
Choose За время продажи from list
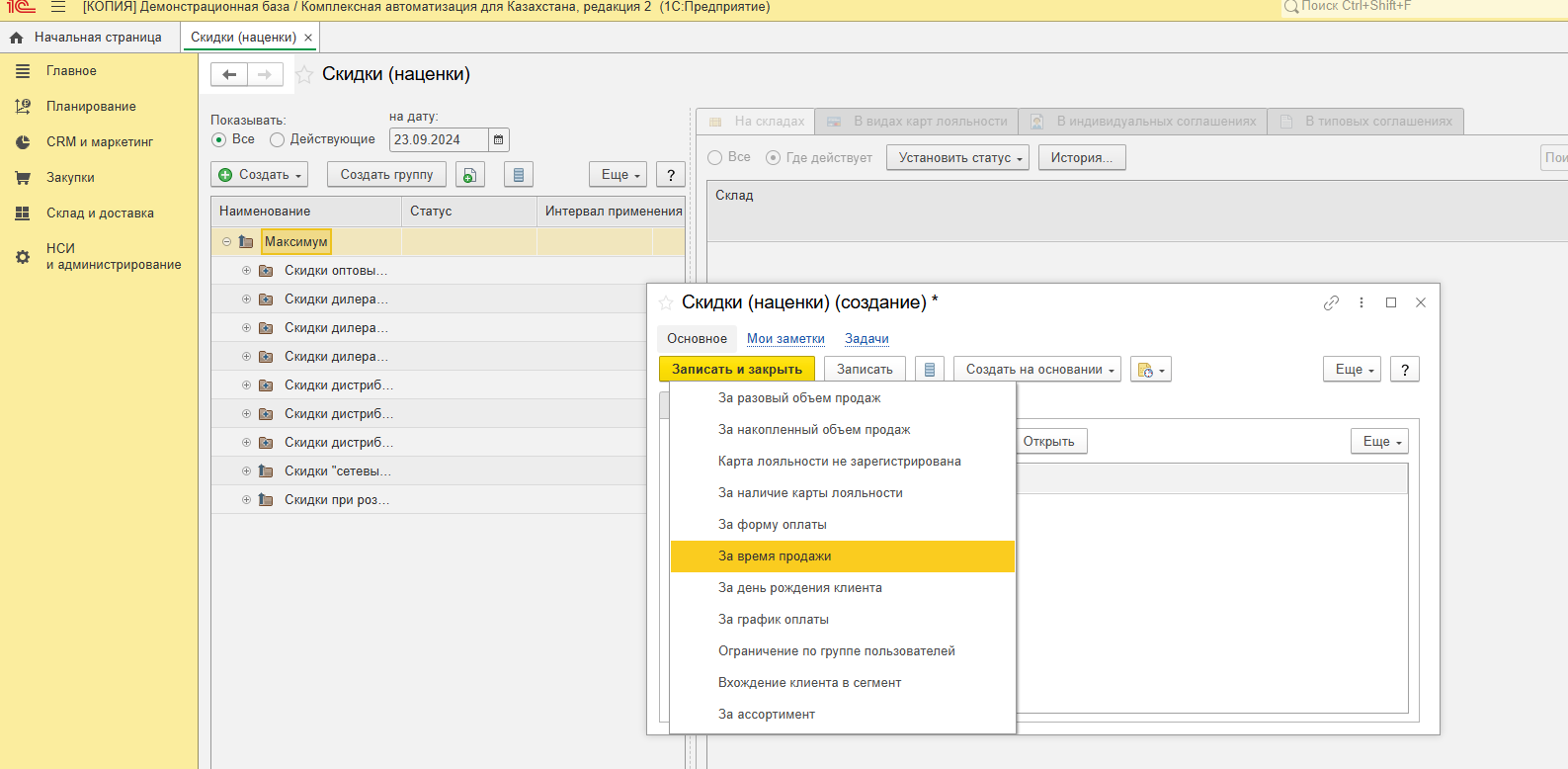click(775, 556)
